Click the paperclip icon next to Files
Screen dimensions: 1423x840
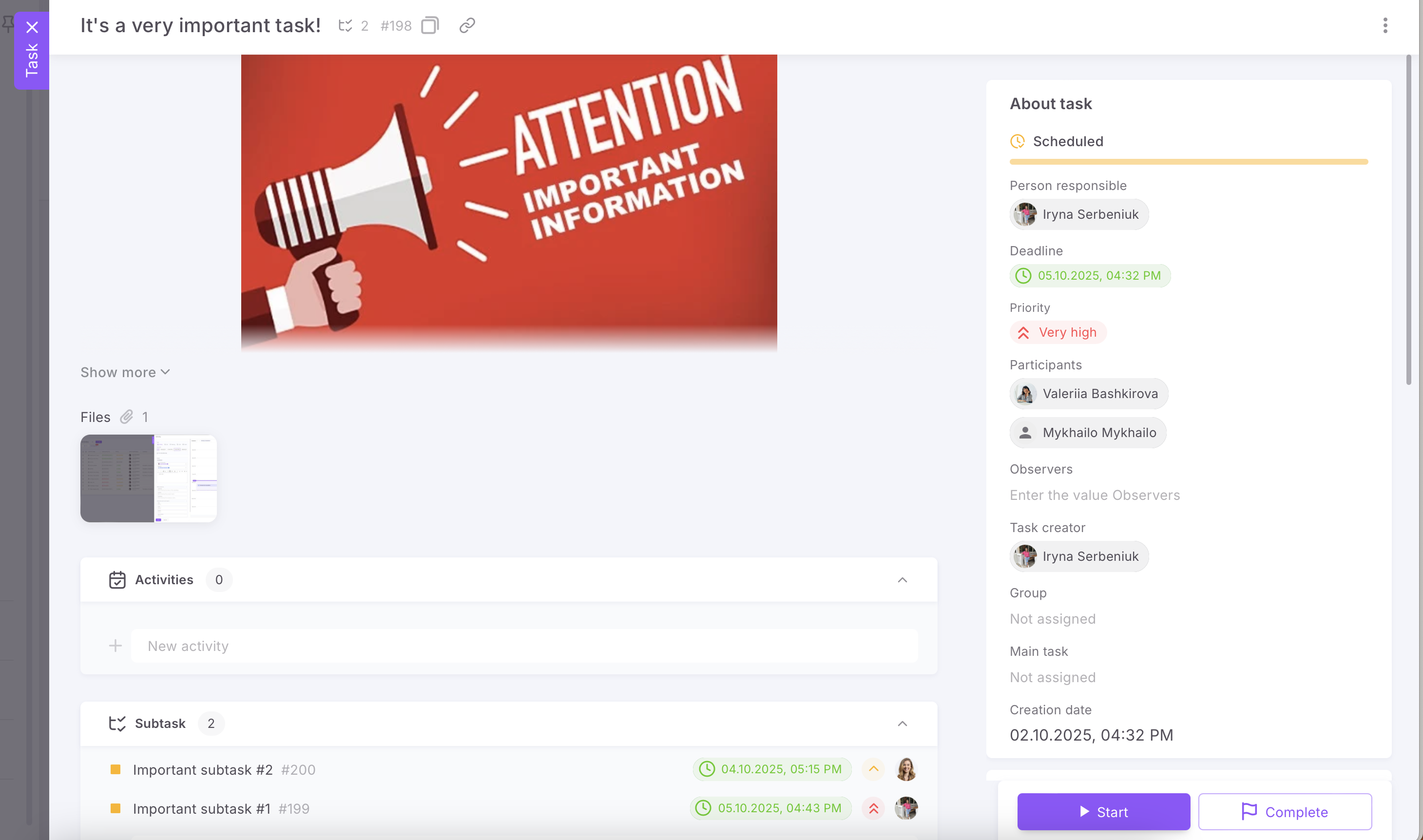[x=127, y=417]
